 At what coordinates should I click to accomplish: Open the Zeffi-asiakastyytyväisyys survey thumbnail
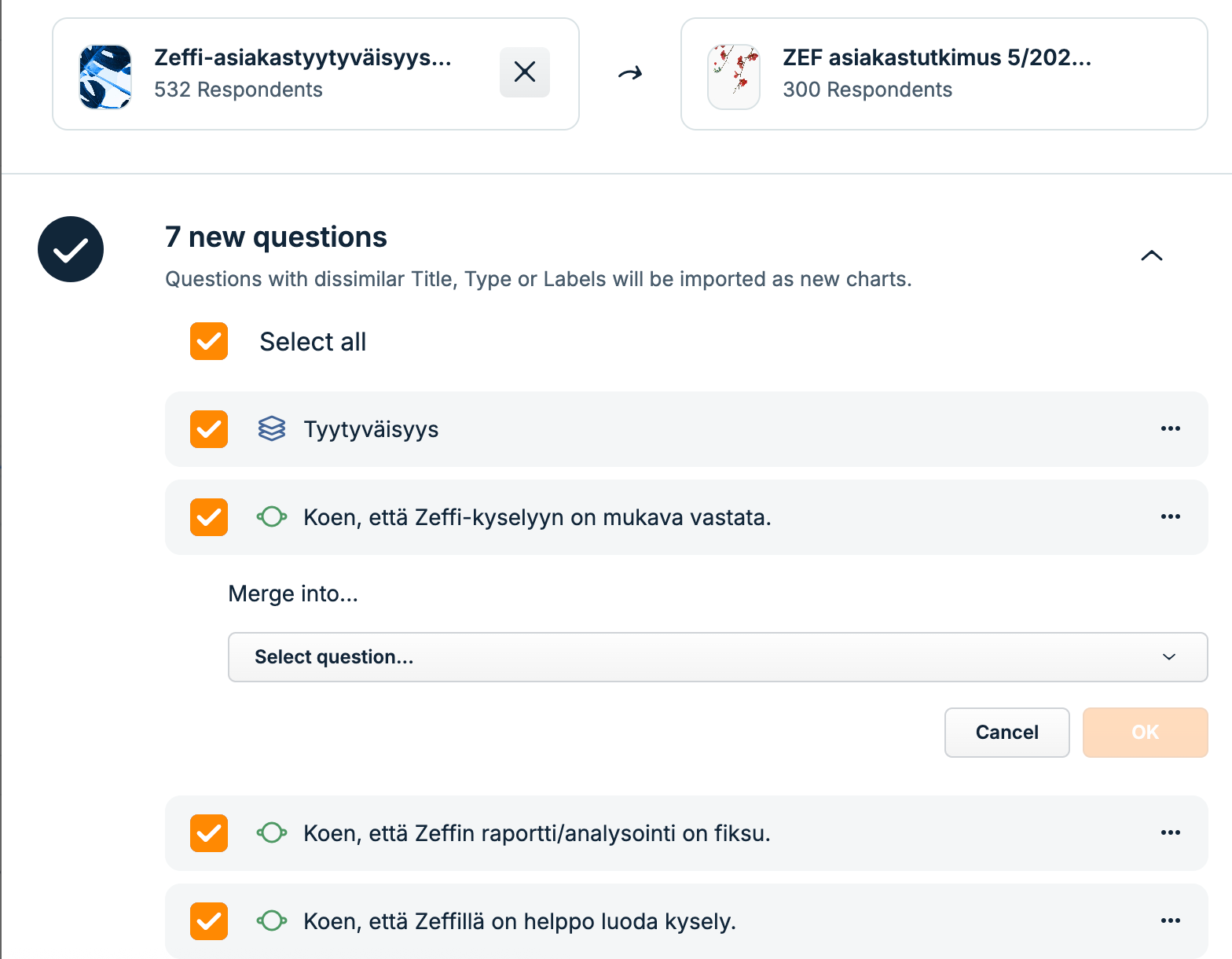pyautogui.click(x=105, y=76)
